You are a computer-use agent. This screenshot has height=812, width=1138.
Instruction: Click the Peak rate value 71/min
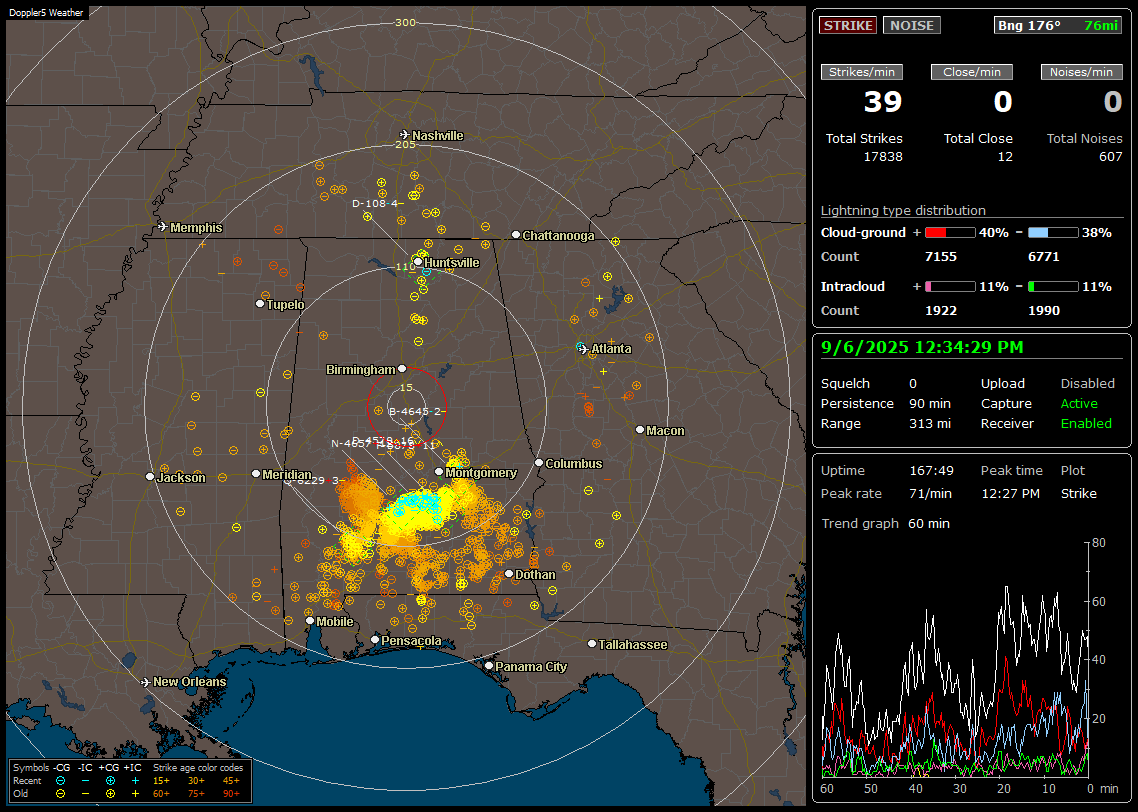(x=932, y=493)
